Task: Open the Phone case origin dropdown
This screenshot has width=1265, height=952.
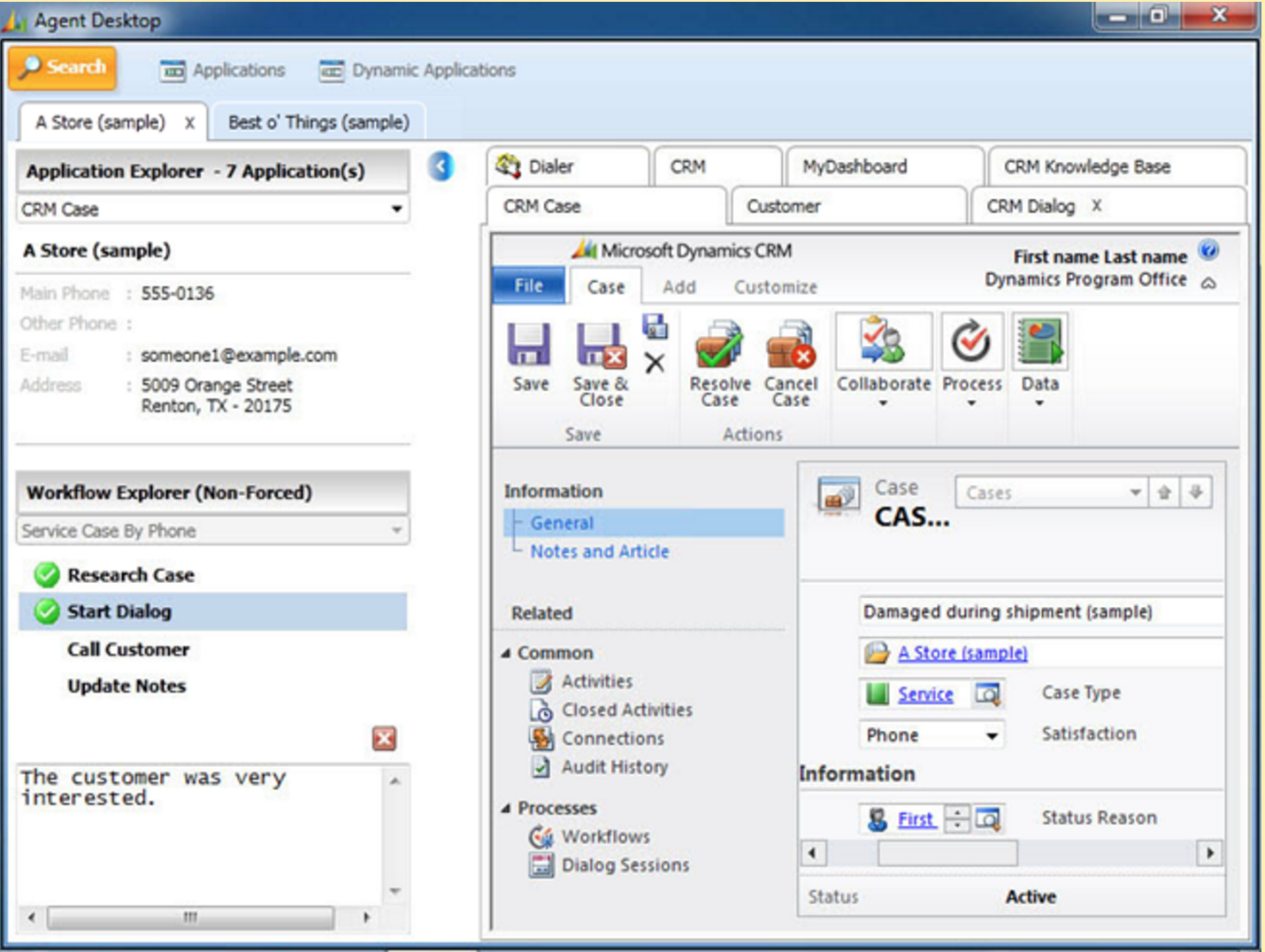Action: (x=992, y=735)
